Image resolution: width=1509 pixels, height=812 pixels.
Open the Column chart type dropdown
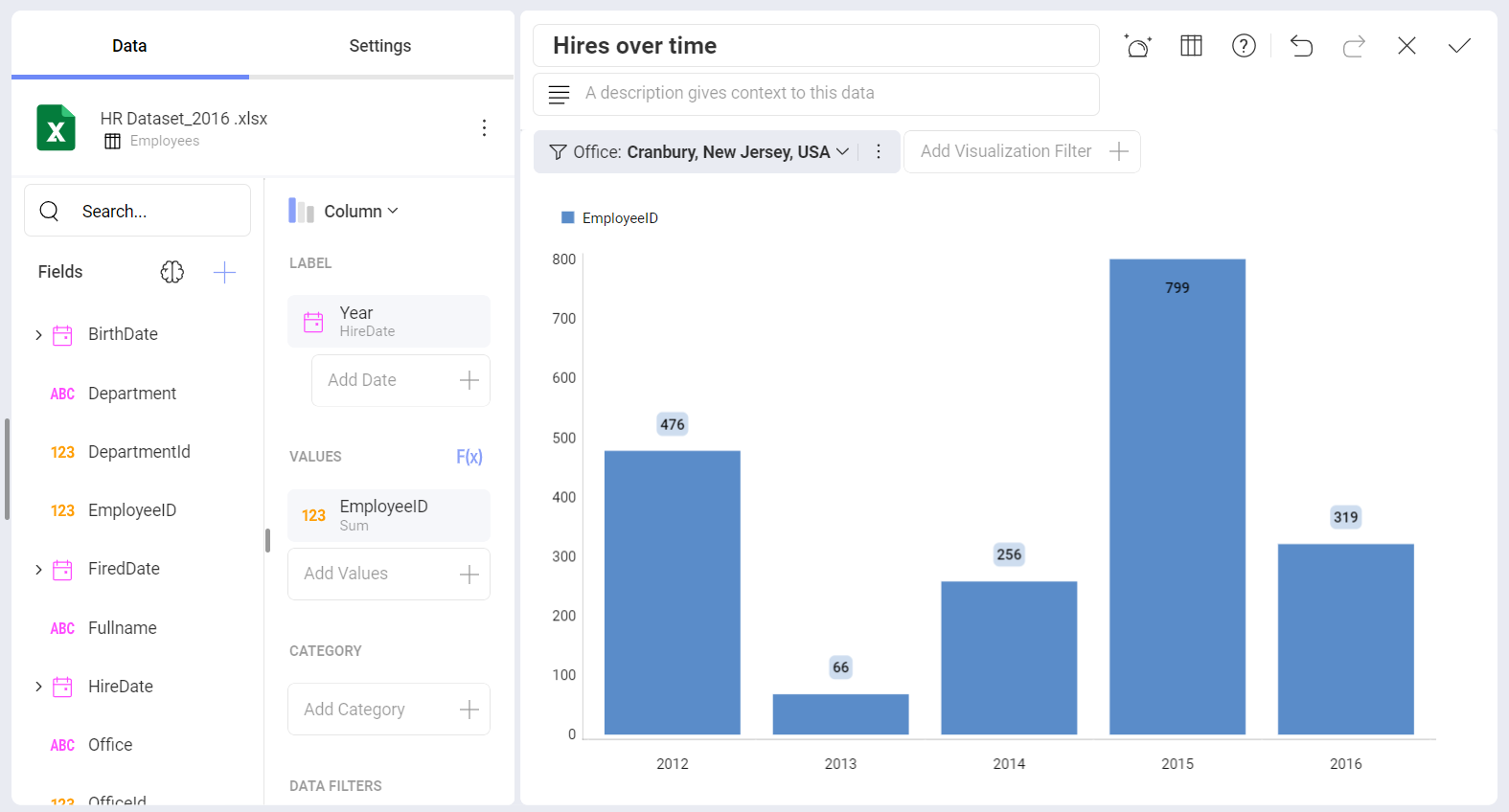(x=344, y=212)
